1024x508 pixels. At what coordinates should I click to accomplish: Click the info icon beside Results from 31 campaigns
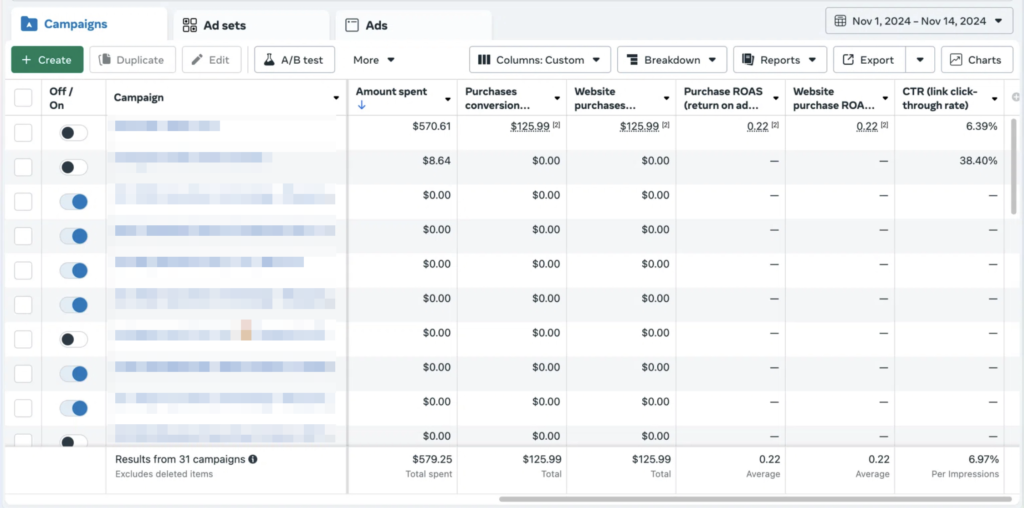click(253, 459)
